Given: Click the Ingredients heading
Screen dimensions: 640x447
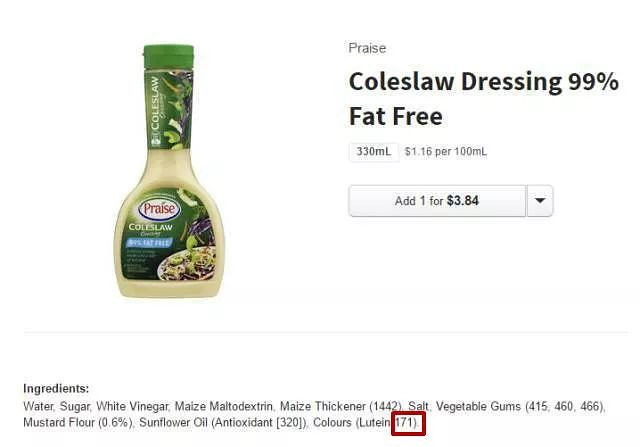Looking at the screenshot, I should pyautogui.click(x=56, y=388).
